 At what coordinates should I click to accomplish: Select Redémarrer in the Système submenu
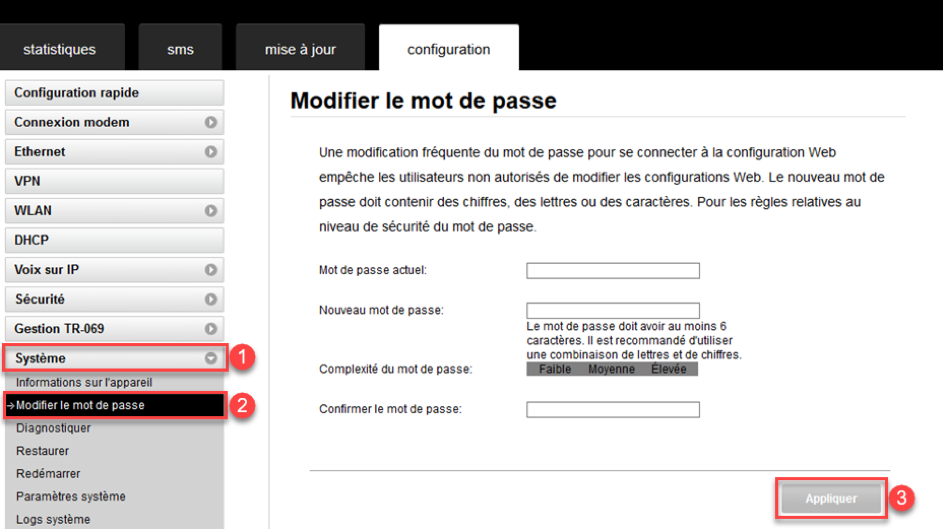[48, 474]
